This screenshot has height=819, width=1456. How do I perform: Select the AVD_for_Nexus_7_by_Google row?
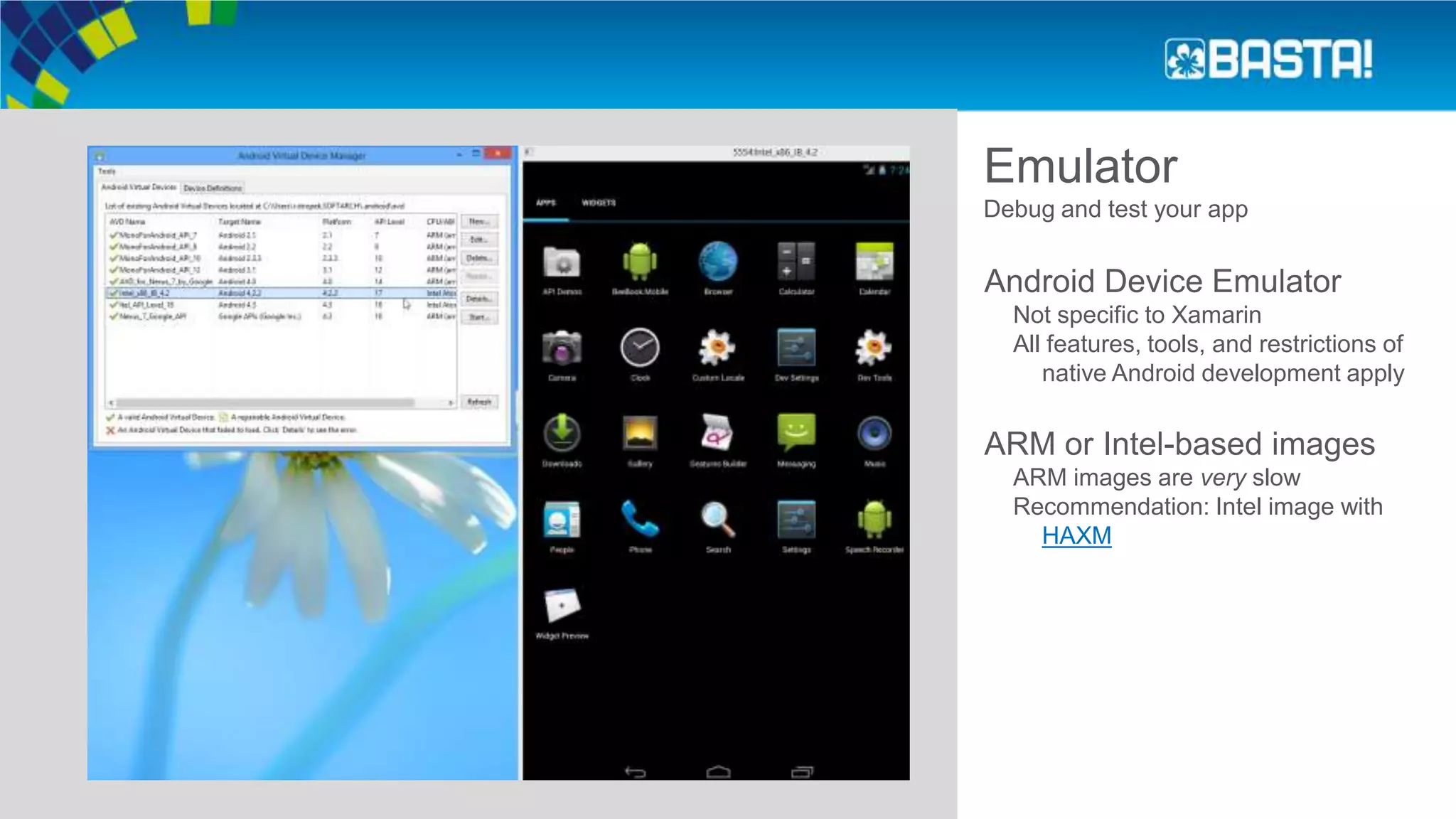click(x=281, y=282)
